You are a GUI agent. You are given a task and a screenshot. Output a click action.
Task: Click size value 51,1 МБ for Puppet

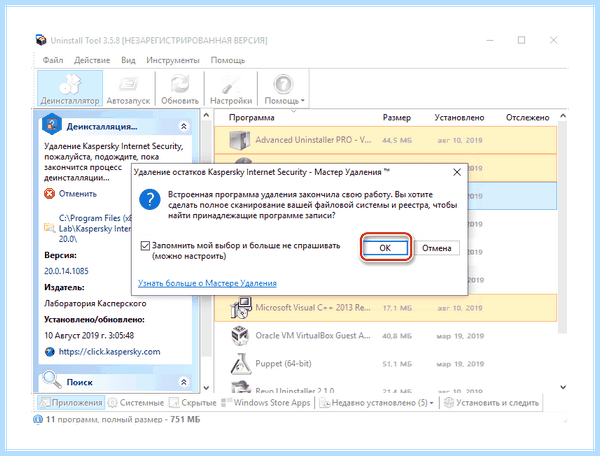[397, 364]
